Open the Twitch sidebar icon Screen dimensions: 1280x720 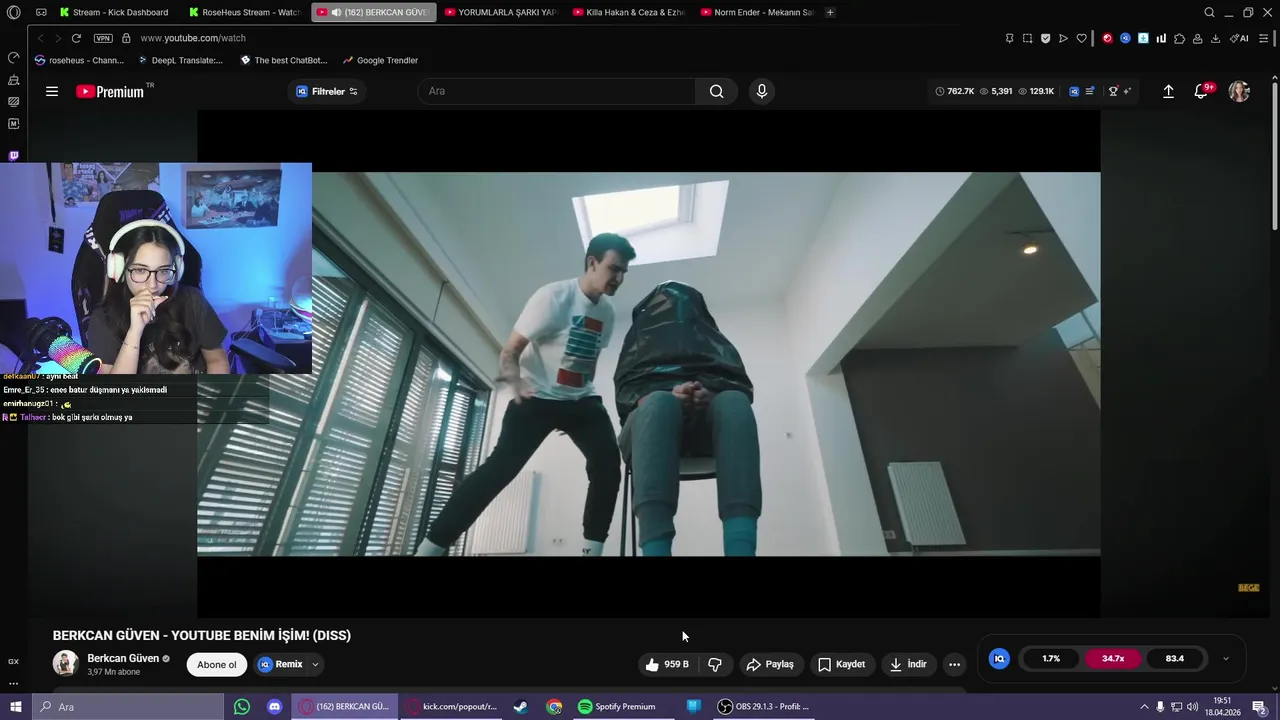click(13, 156)
